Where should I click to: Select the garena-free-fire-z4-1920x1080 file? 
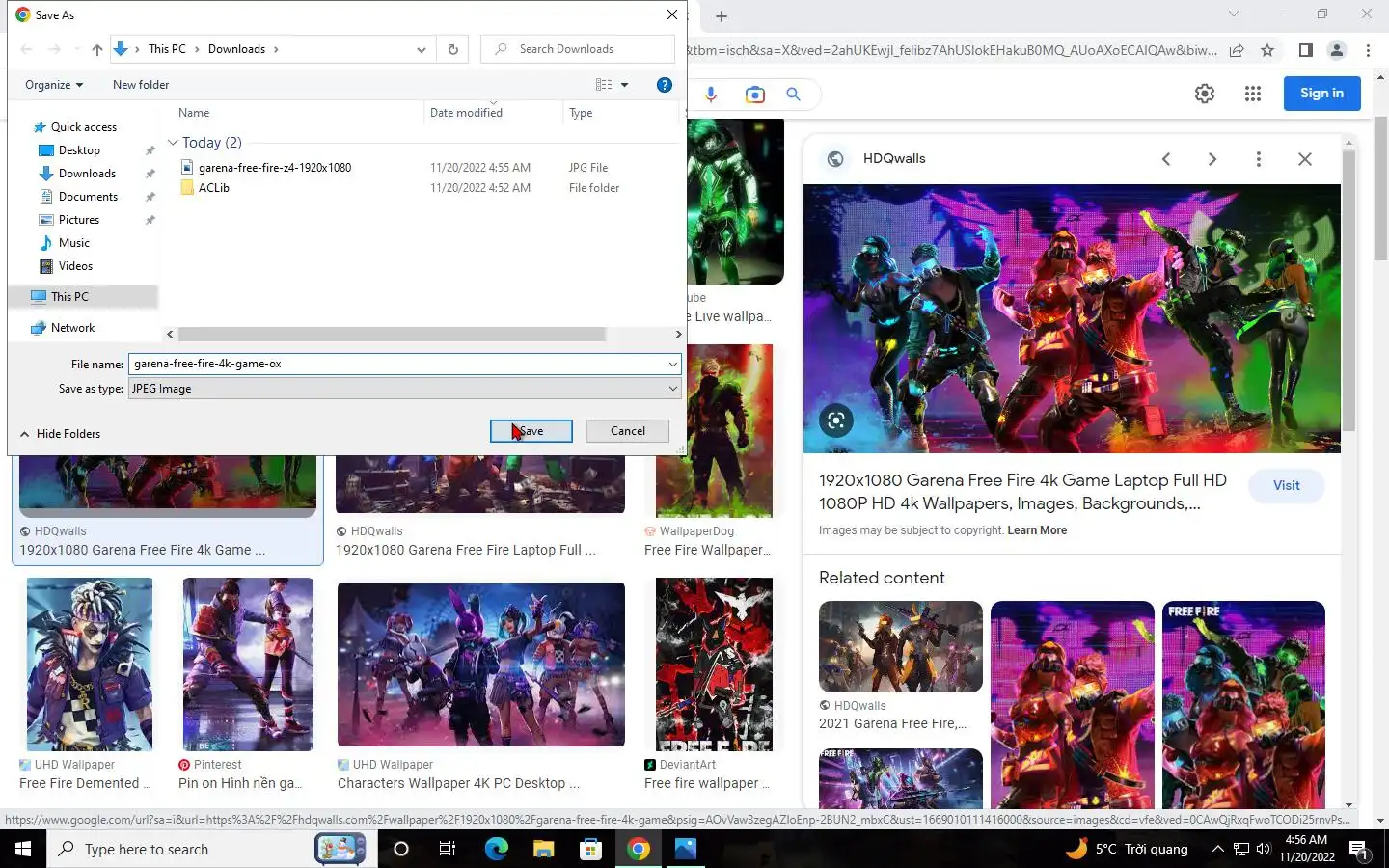pos(275,168)
